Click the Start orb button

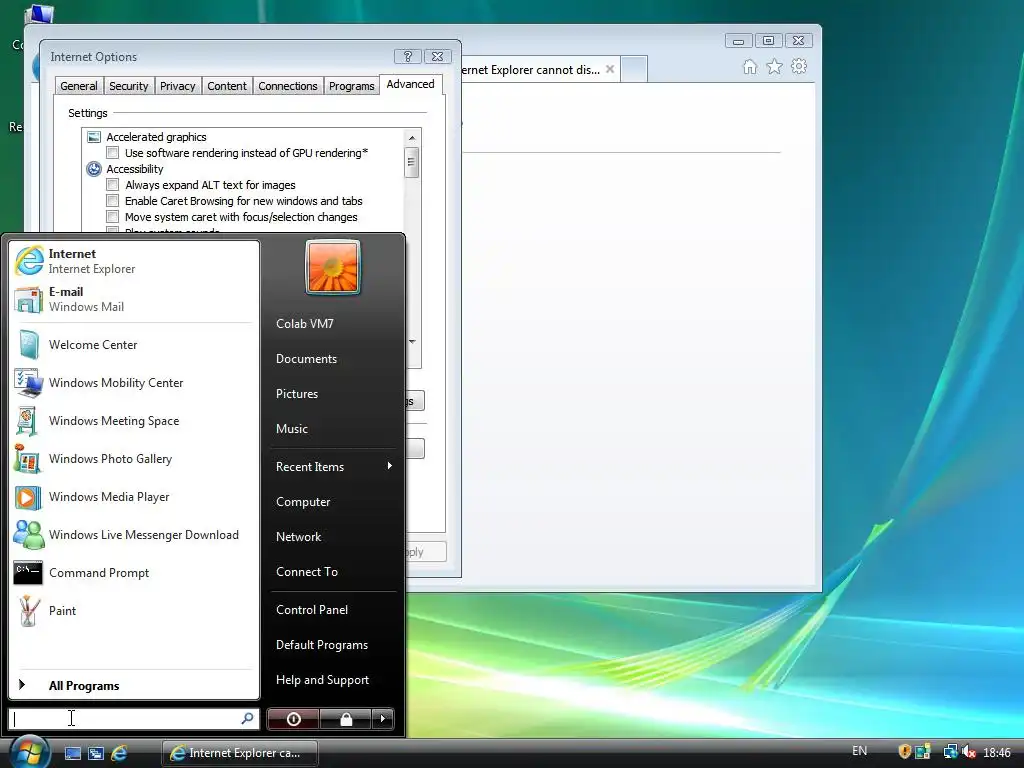[29, 751]
